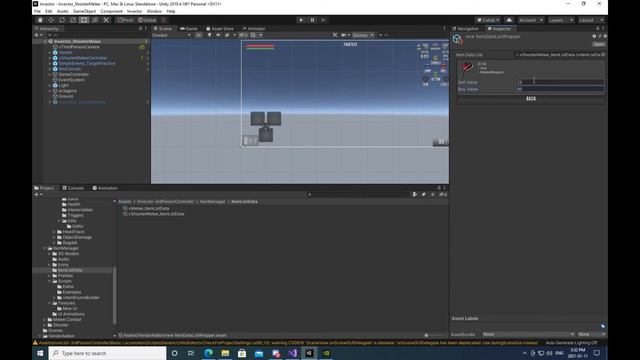Select the custom editor tools icon
This screenshot has height=360, width=640.
coord(106,20)
